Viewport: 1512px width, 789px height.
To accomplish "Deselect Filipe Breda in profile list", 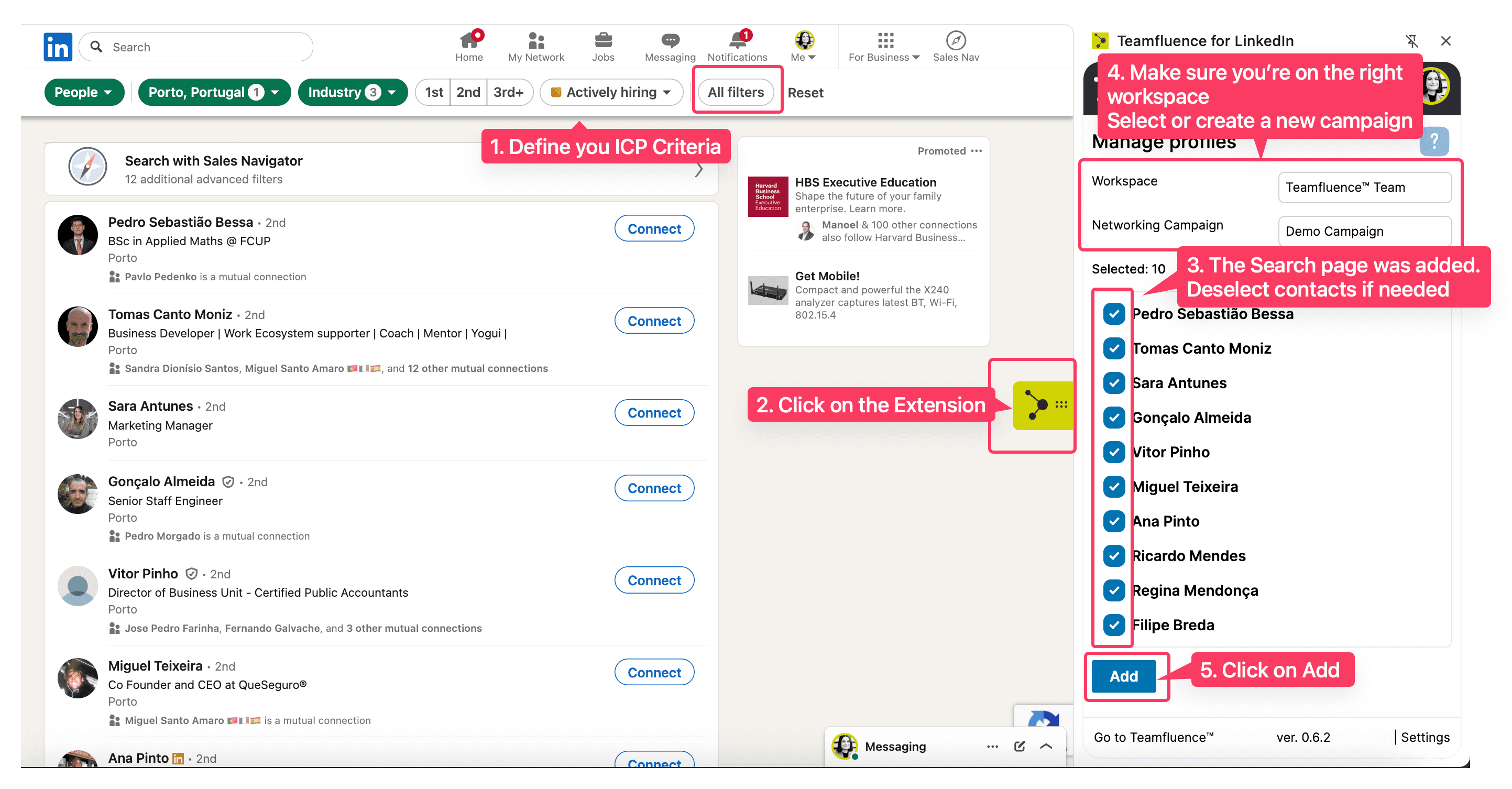I will tap(1113, 624).
